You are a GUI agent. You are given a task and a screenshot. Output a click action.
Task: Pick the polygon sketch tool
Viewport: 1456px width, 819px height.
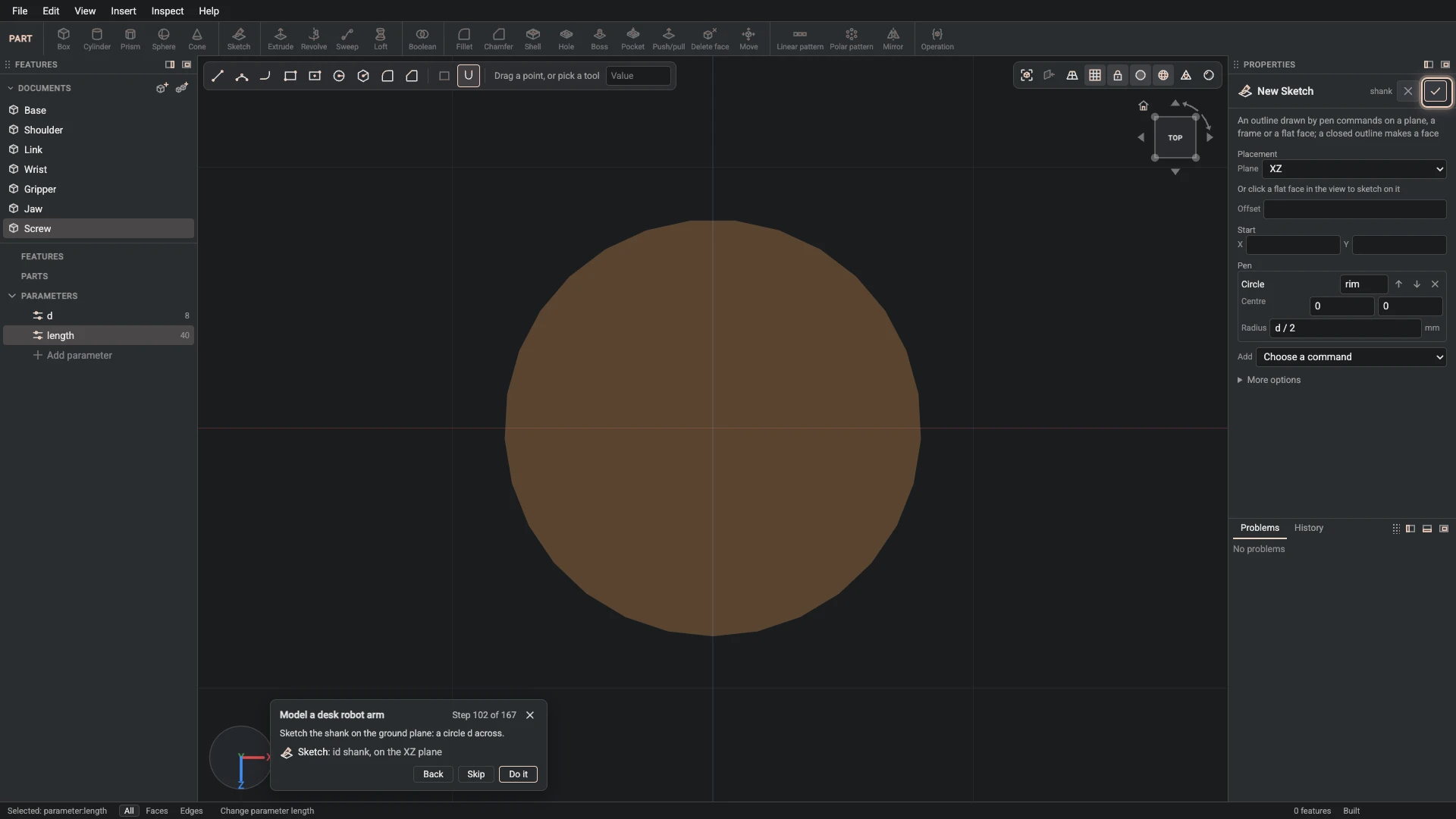pos(363,76)
